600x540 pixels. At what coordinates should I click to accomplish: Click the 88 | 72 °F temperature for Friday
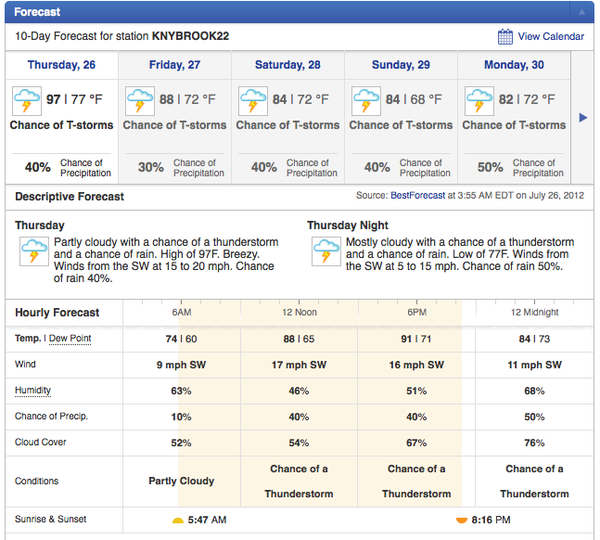[188, 100]
